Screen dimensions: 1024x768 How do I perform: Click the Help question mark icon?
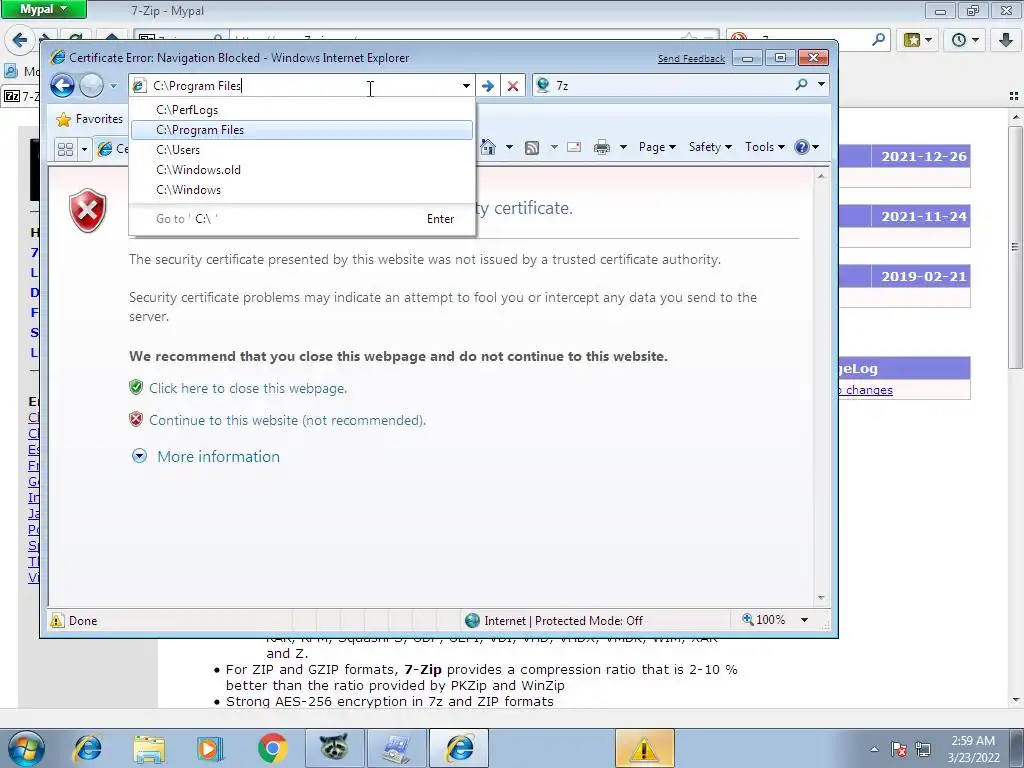802,147
